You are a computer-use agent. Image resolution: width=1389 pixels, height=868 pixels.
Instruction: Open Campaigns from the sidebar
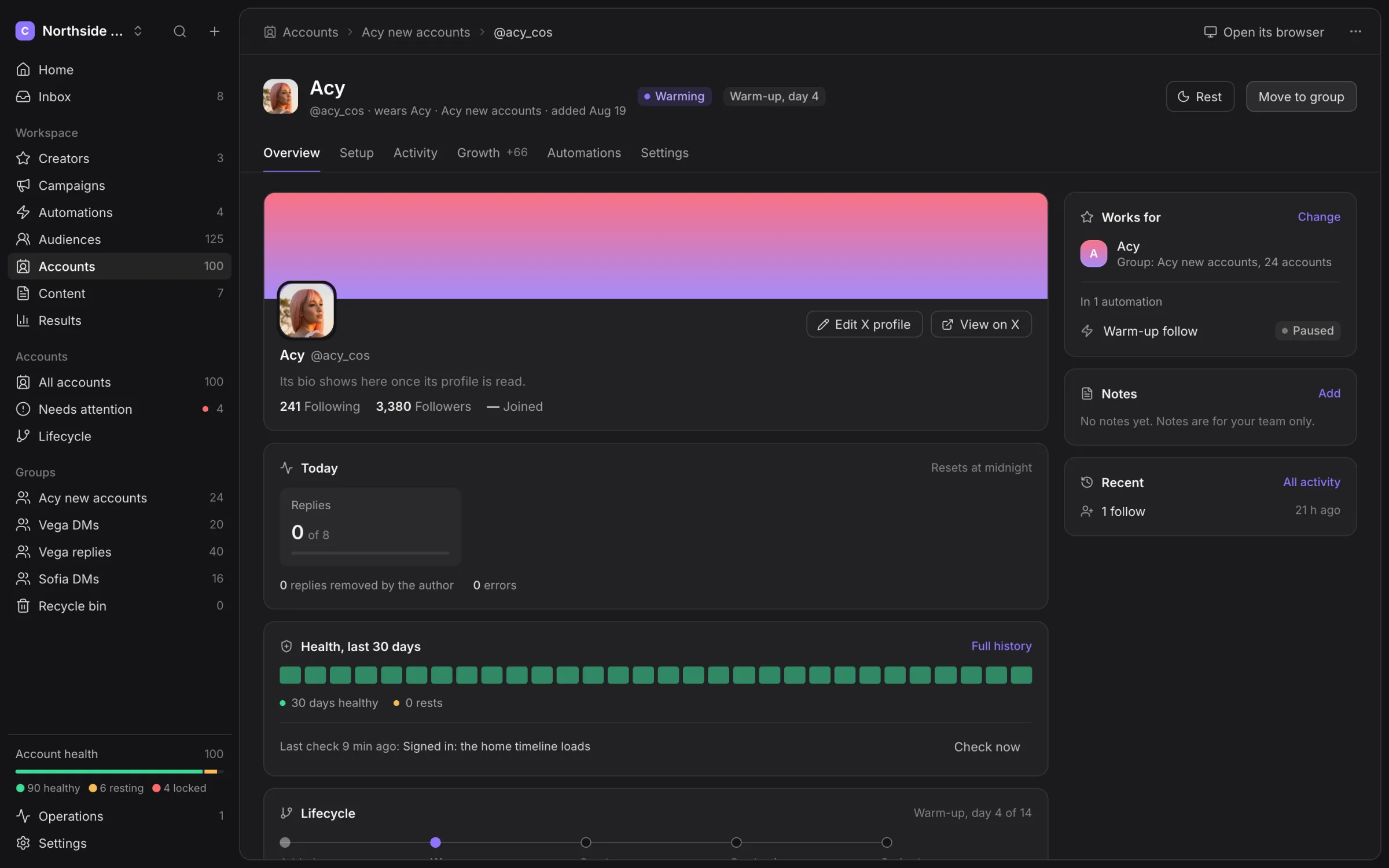[x=119, y=185]
